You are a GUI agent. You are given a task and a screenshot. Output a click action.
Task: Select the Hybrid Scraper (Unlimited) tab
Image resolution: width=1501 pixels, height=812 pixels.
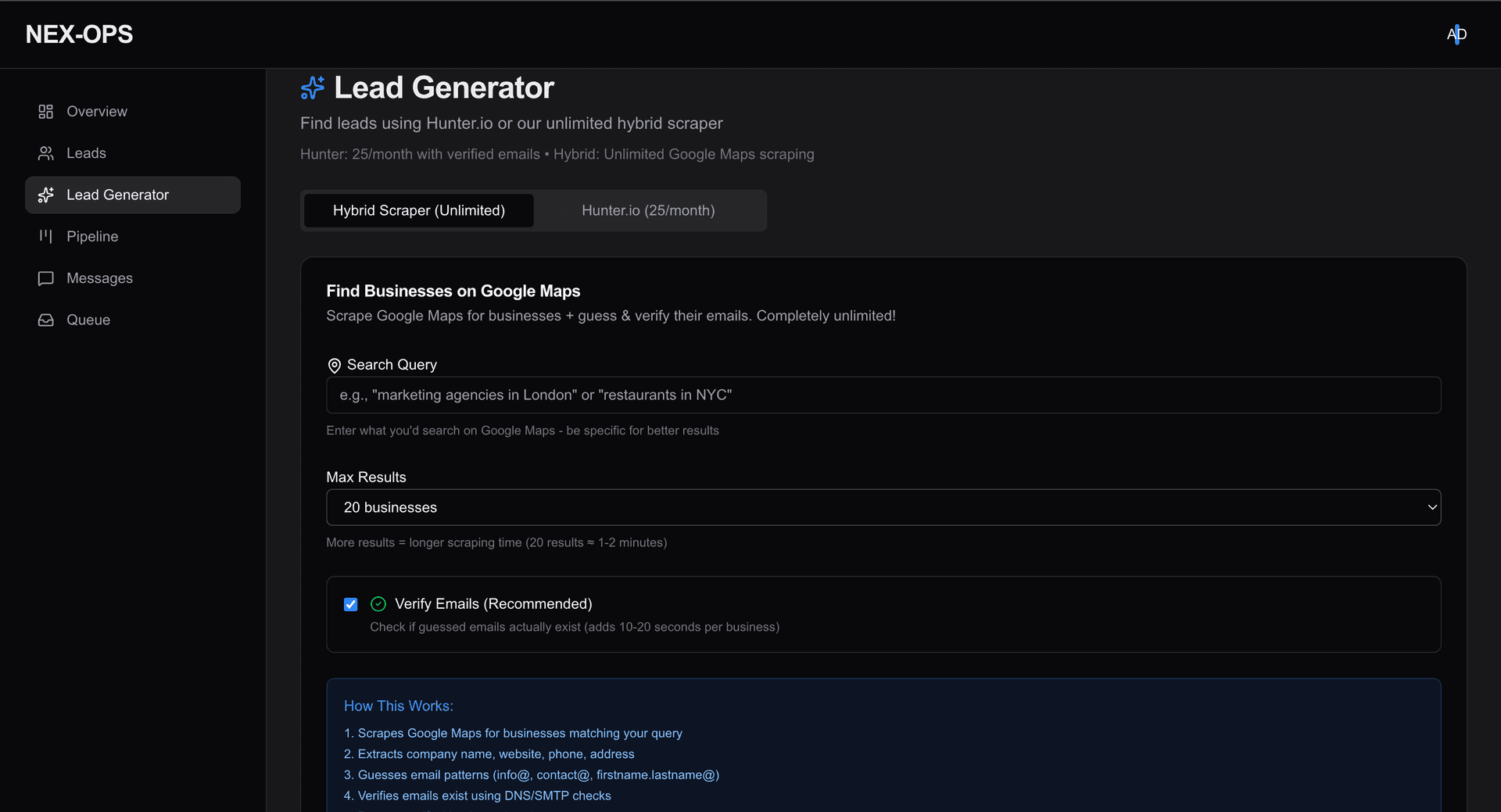click(x=419, y=210)
